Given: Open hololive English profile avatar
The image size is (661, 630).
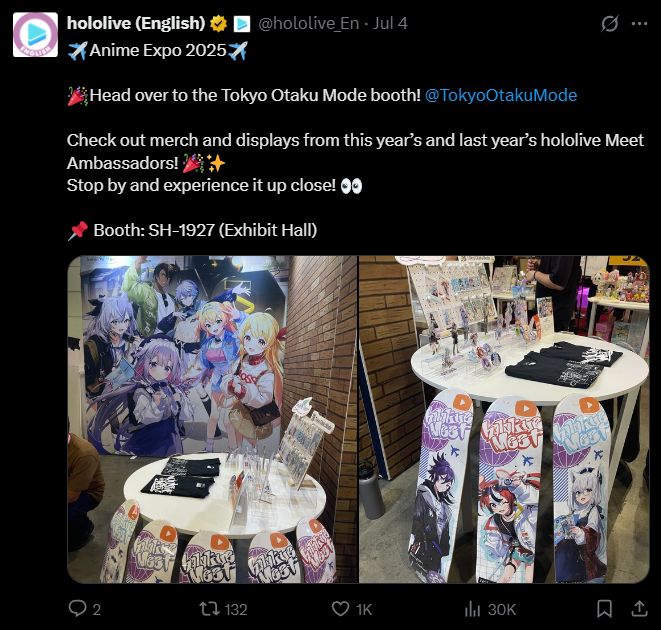Looking at the screenshot, I should 35,35.
